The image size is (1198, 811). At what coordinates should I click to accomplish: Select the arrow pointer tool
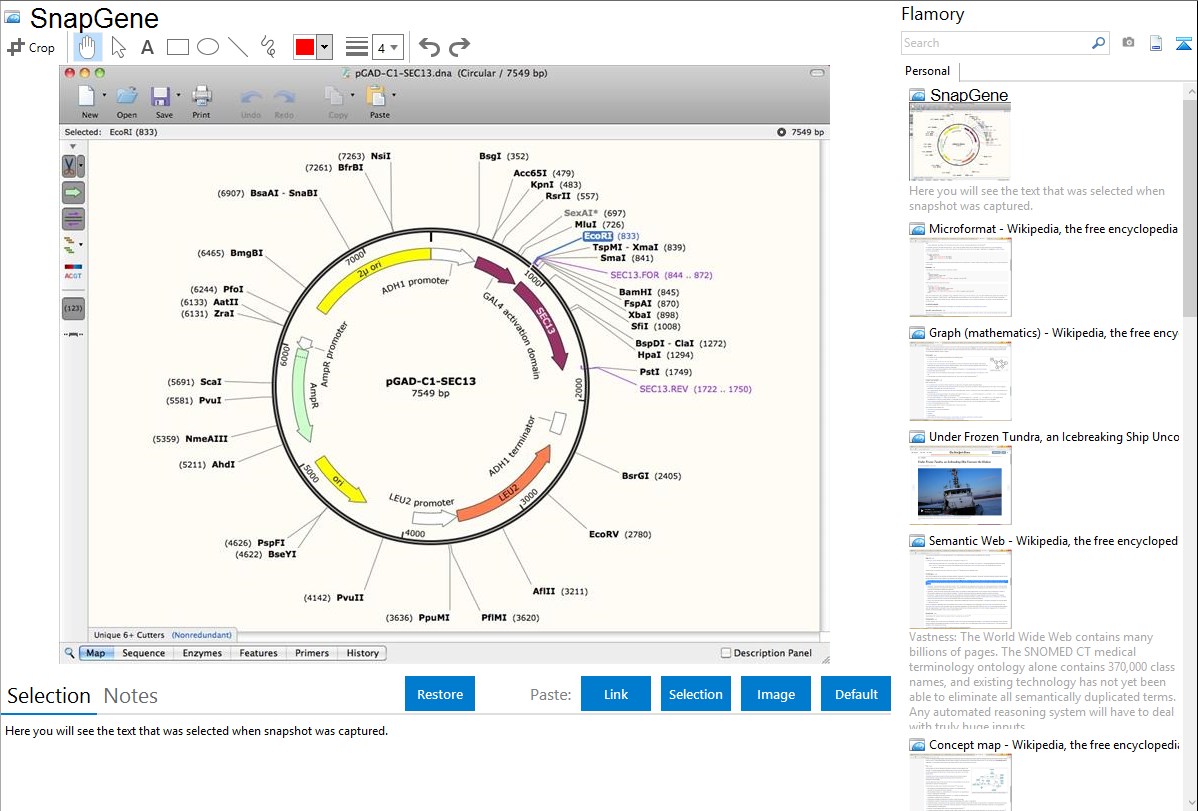[118, 47]
